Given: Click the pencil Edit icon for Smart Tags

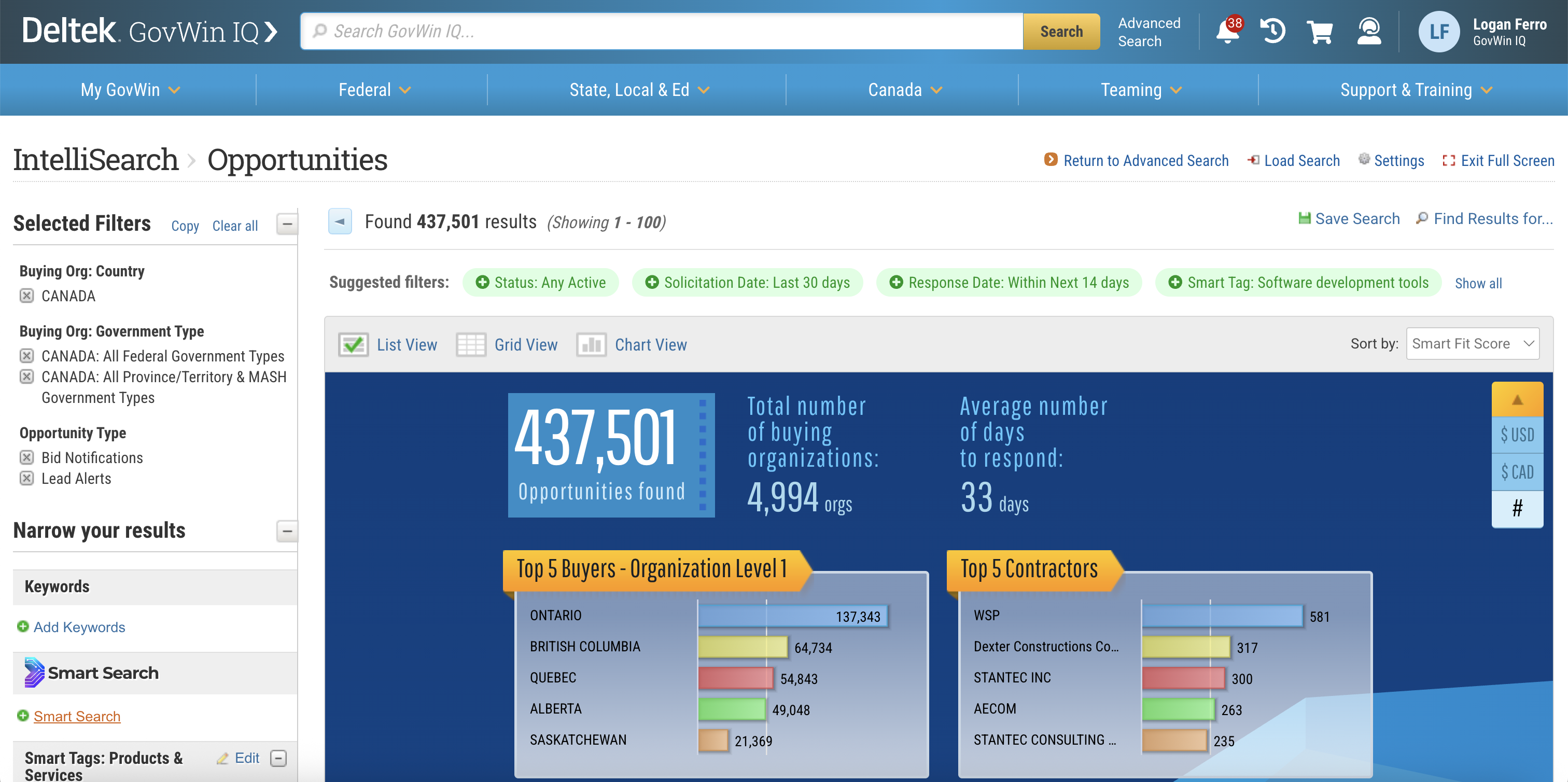Looking at the screenshot, I should pos(223,758).
